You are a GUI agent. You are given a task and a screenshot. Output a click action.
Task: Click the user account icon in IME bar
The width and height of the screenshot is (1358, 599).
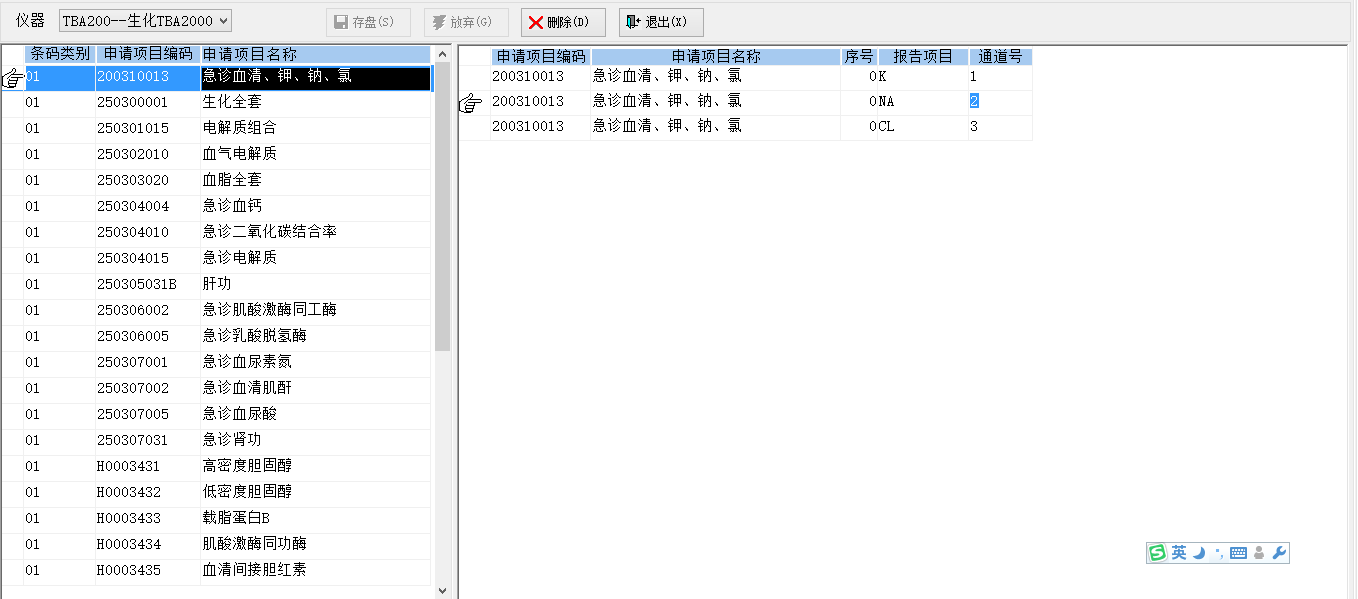pyautogui.click(x=1259, y=553)
